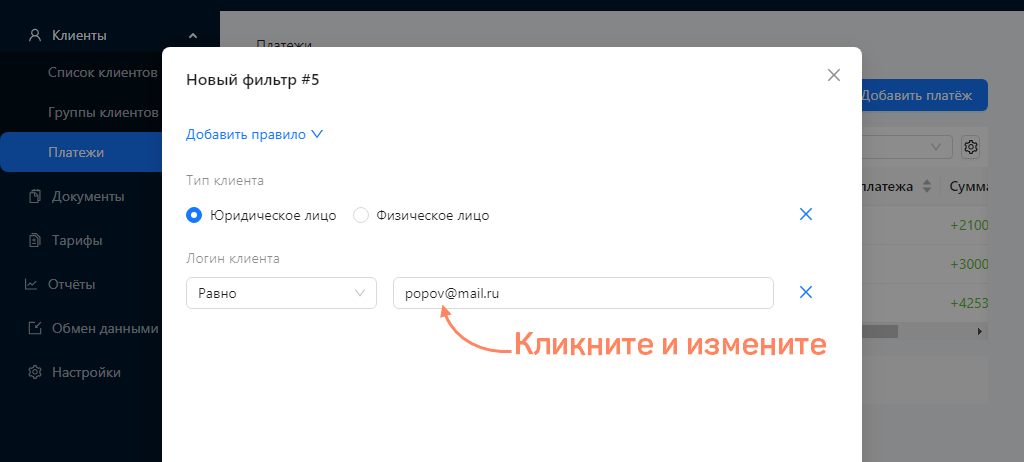Sort by the платежа column arrows
The height and width of the screenshot is (462, 1024).
[x=926, y=187]
